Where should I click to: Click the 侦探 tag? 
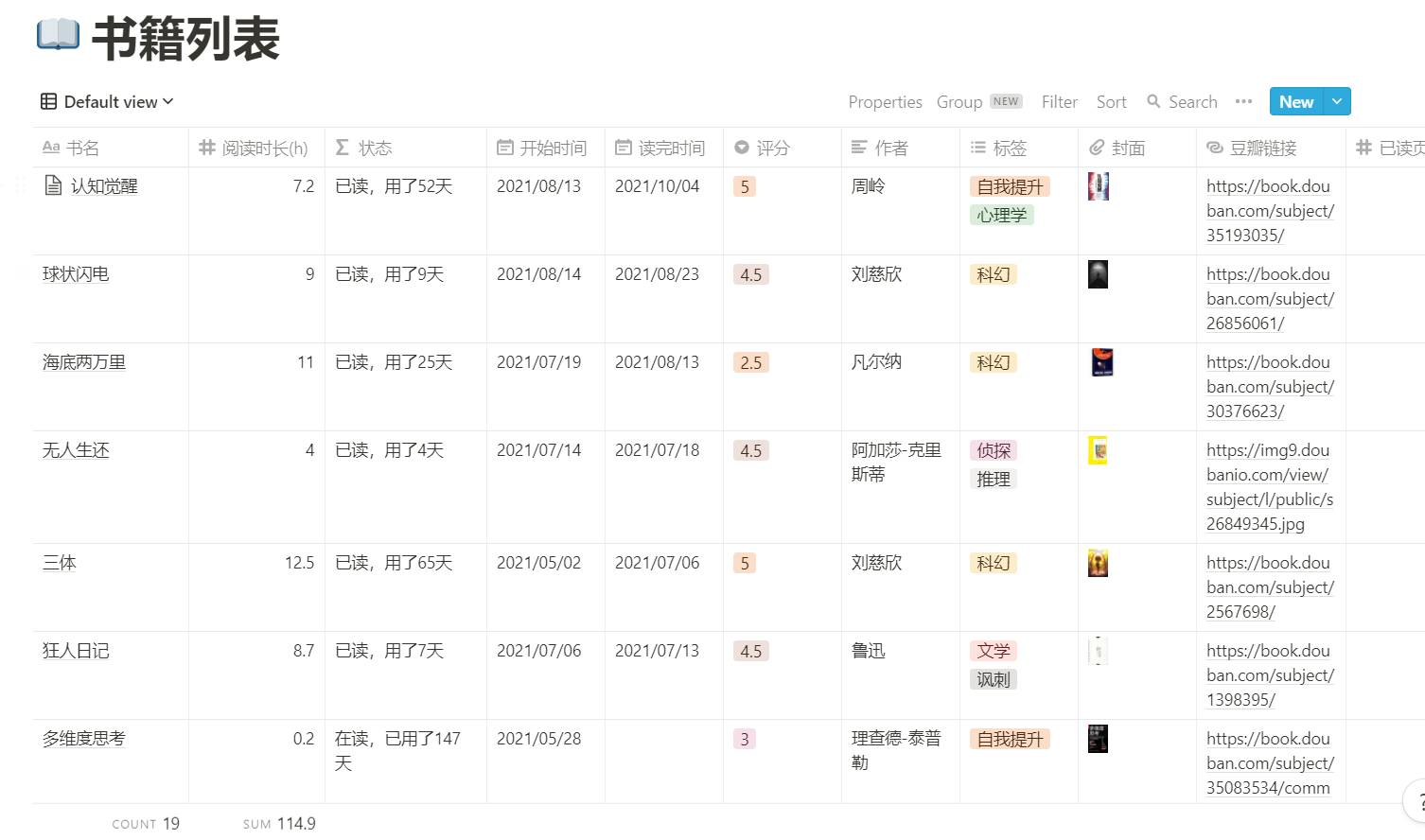[994, 451]
